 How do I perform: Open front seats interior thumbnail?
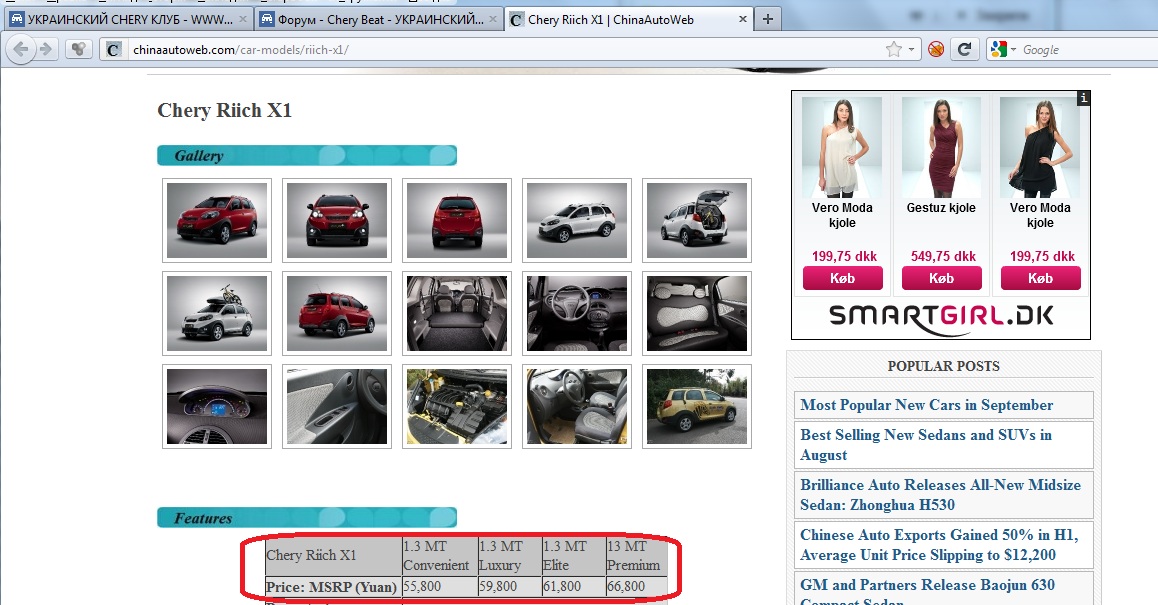[577, 406]
